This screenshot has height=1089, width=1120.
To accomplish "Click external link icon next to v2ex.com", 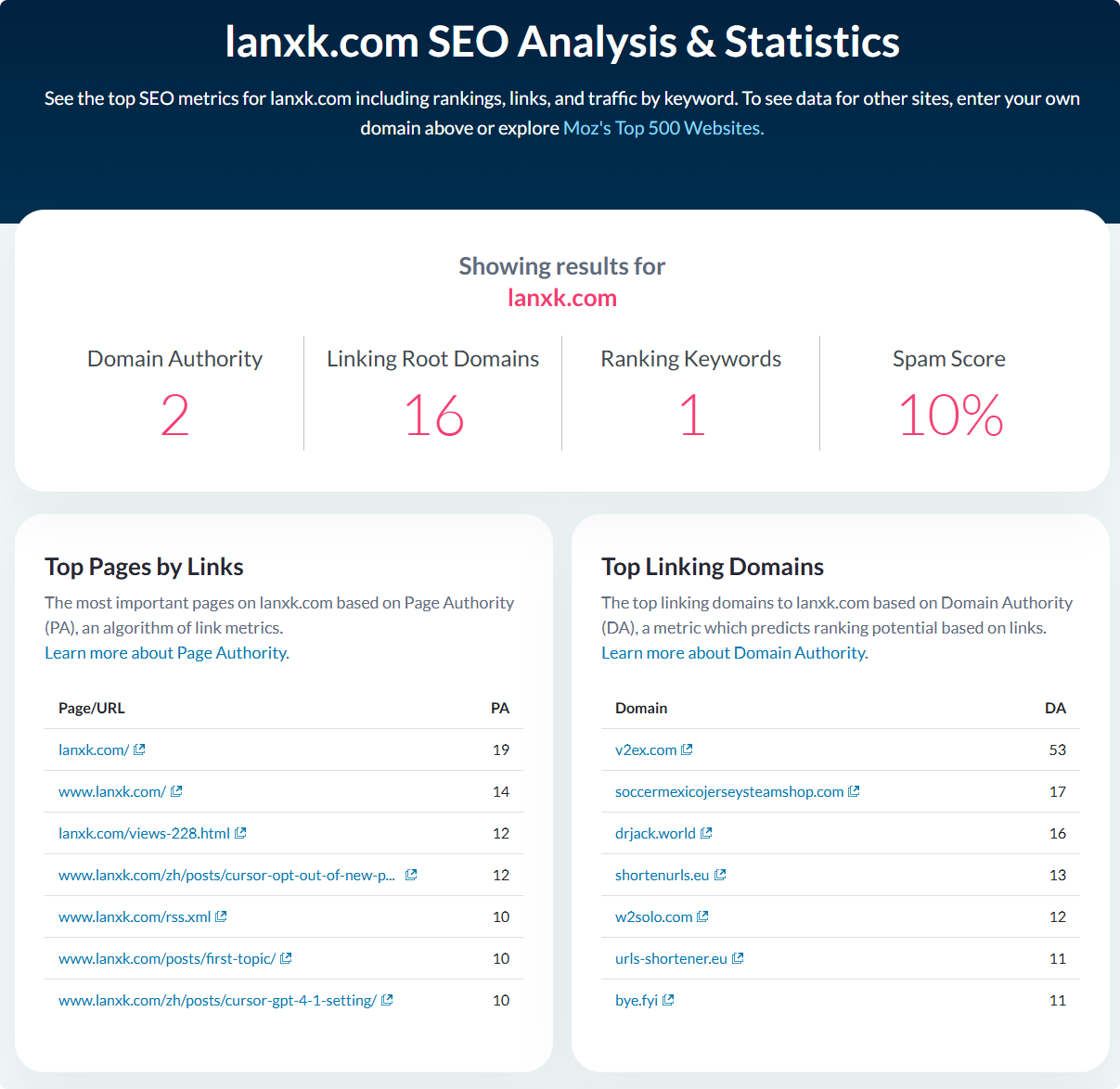I will tap(687, 749).
